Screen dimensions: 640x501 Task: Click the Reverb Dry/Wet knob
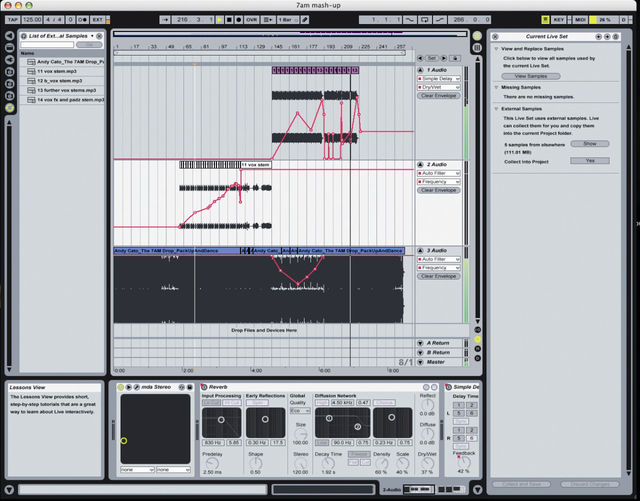click(427, 463)
